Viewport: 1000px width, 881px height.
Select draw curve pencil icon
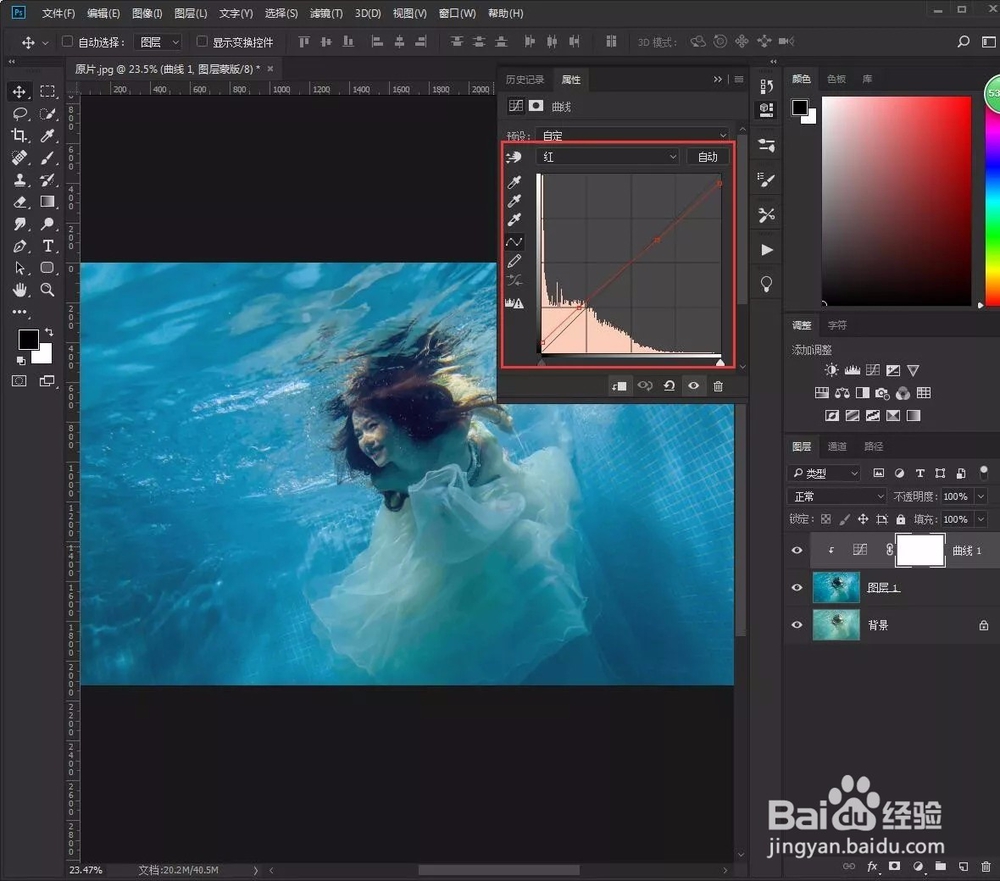[x=514, y=261]
